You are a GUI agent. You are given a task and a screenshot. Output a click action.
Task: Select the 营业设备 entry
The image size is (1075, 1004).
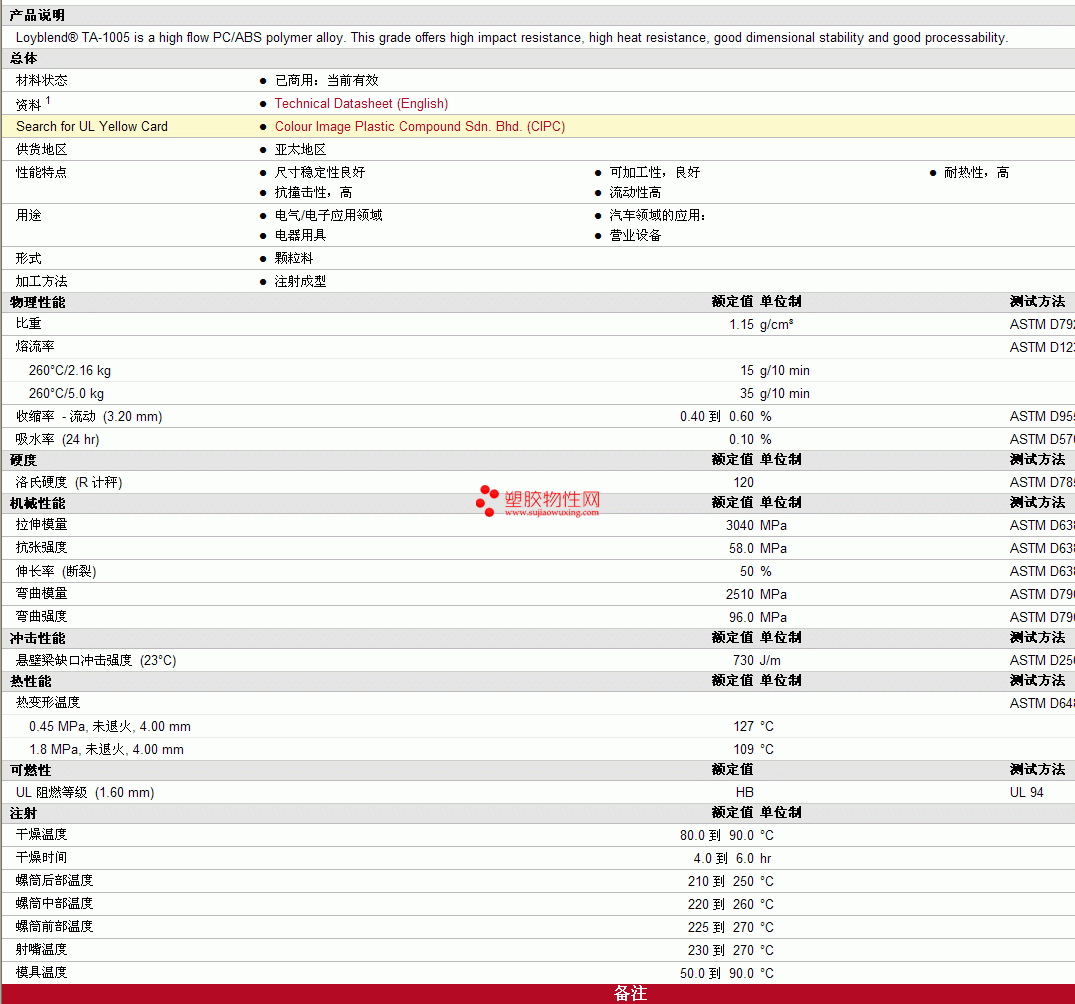tap(636, 236)
